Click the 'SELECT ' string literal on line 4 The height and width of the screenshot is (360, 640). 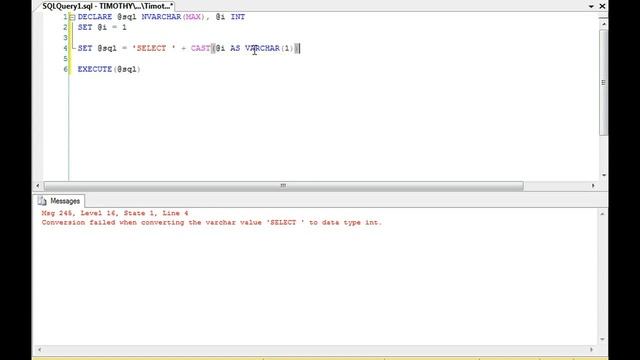(x=154, y=48)
